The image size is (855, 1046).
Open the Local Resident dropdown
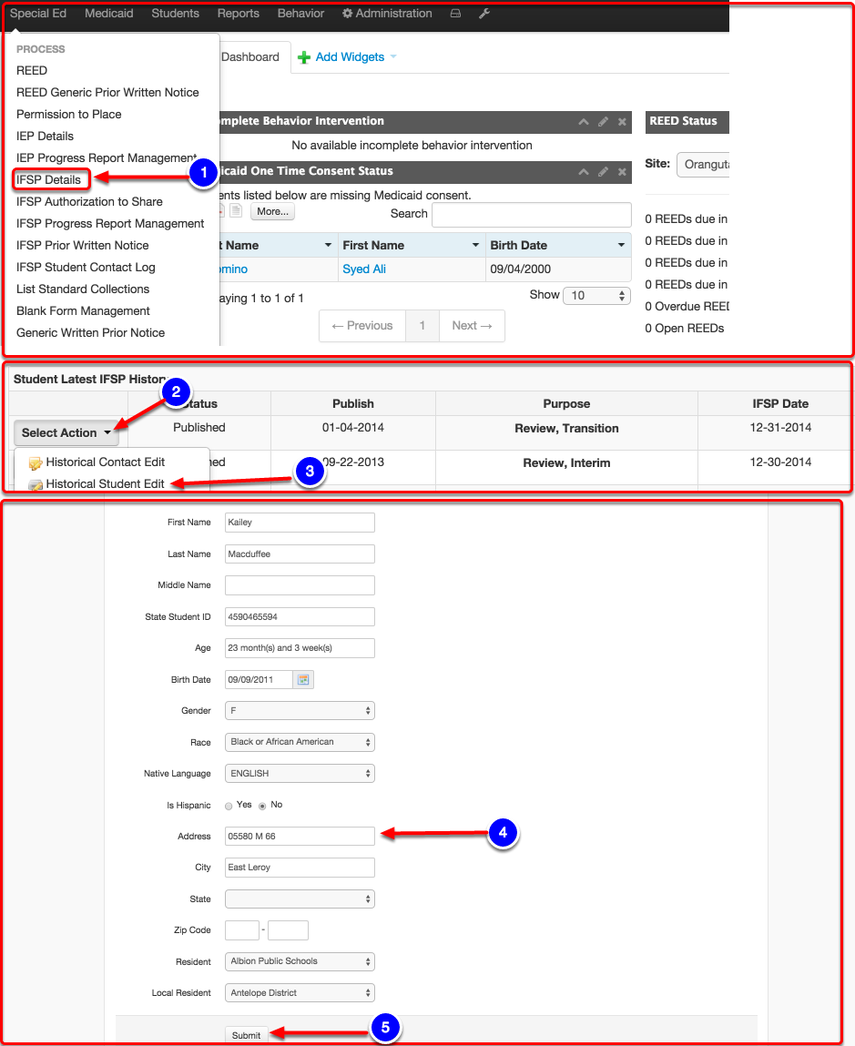pyautogui.click(x=299, y=993)
